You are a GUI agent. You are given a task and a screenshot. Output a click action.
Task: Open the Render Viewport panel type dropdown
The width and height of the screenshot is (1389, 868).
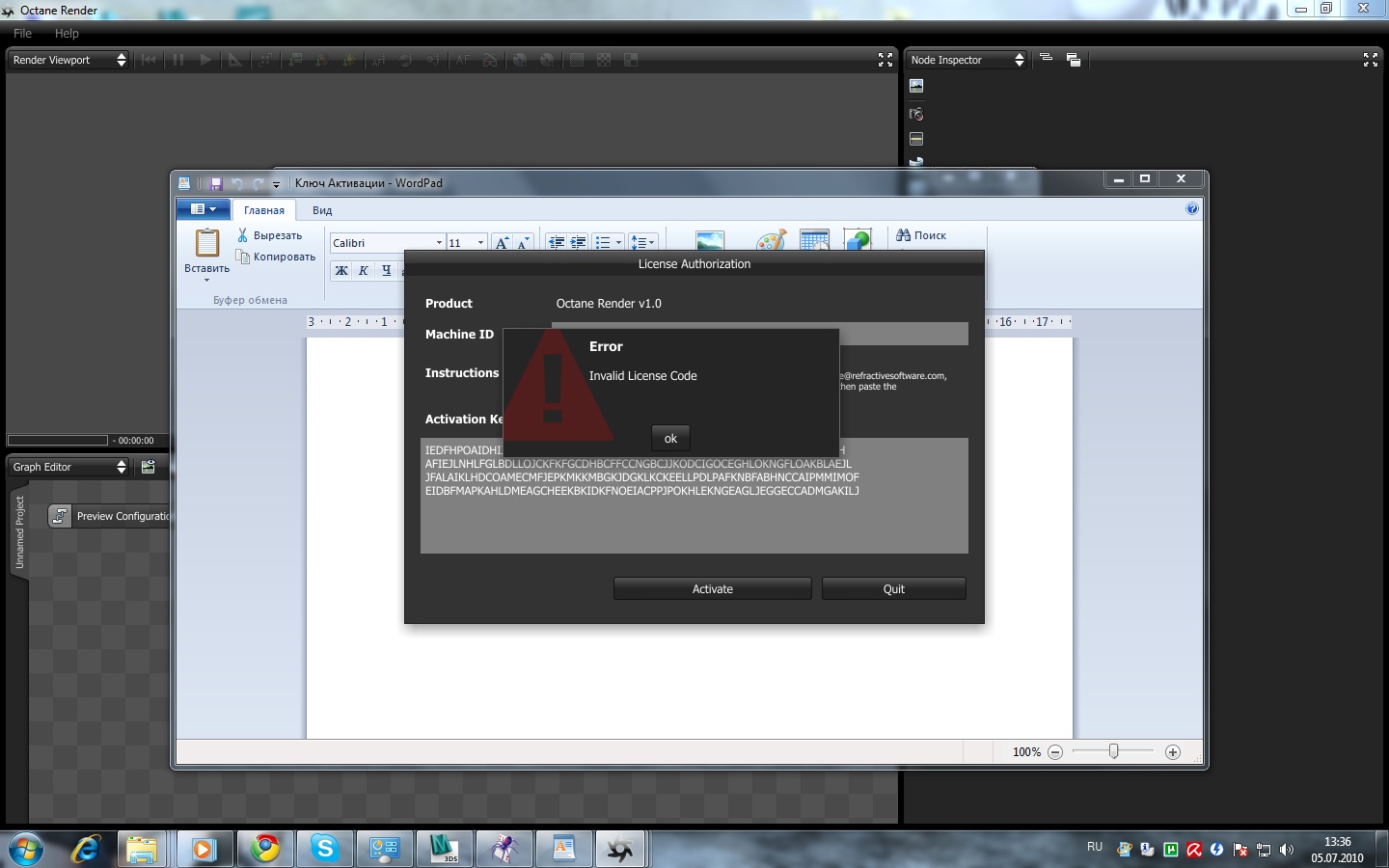[68, 60]
